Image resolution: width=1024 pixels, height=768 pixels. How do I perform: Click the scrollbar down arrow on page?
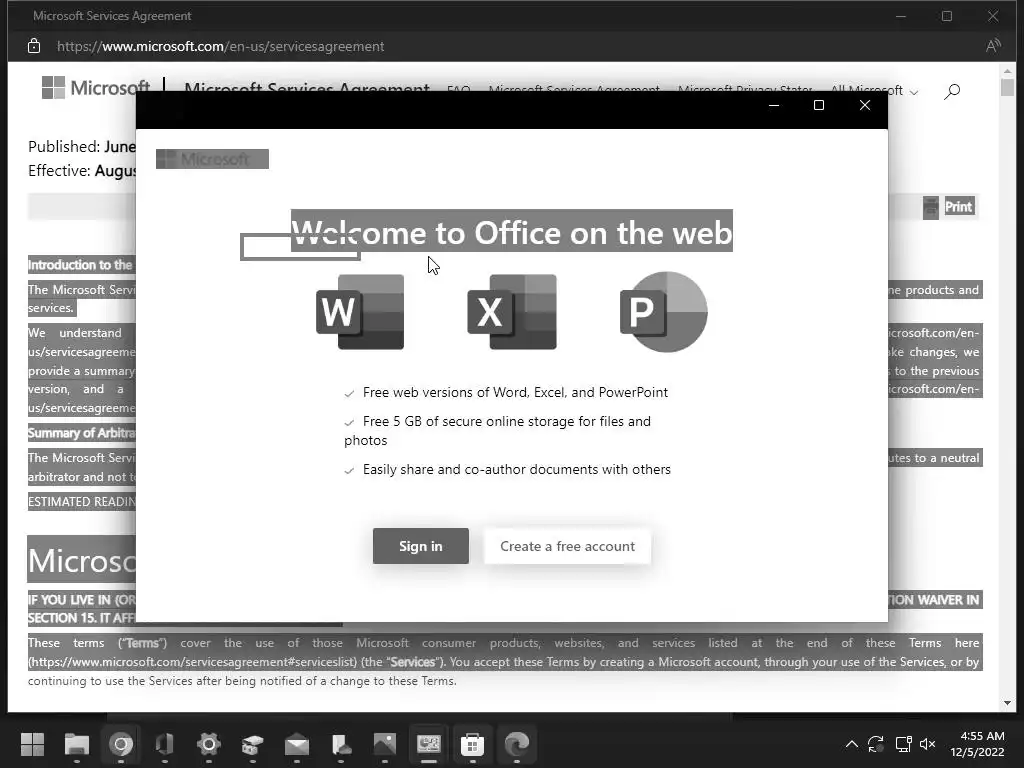click(x=1007, y=703)
